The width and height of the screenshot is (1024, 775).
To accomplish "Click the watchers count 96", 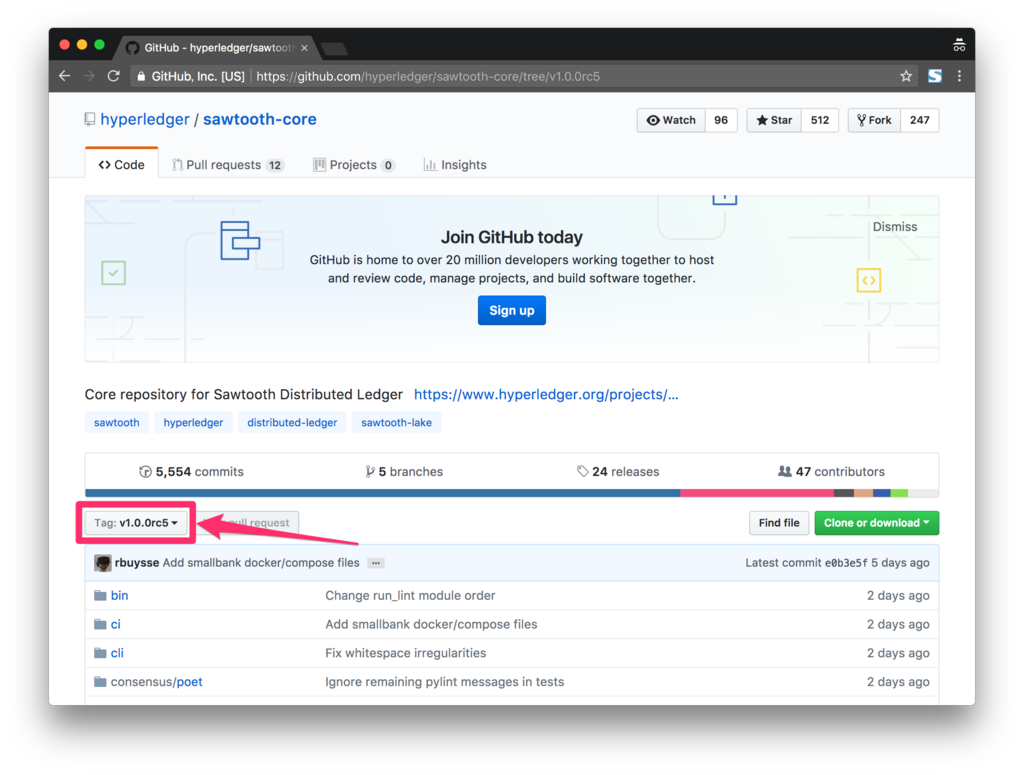I will tap(721, 120).
